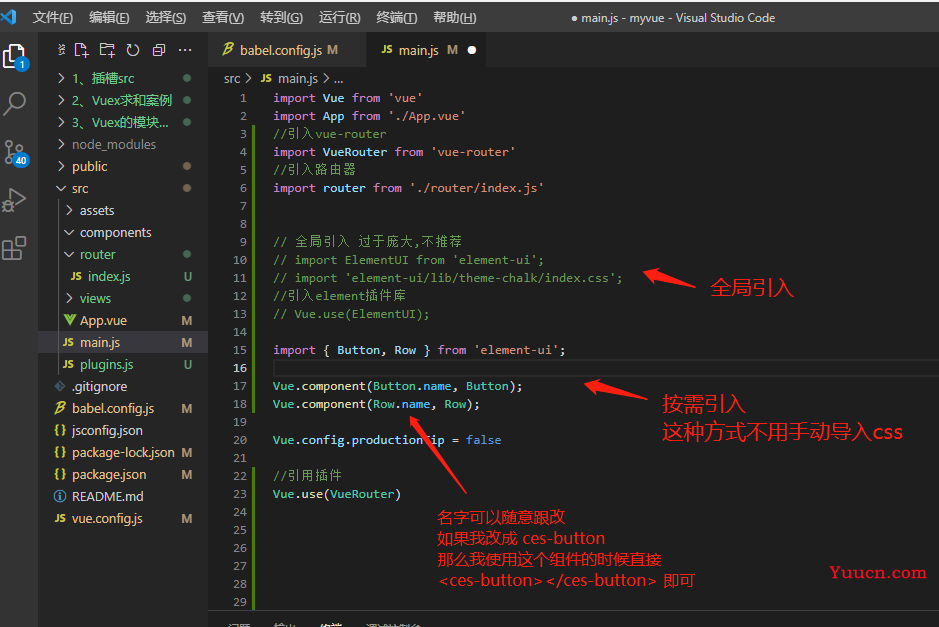
Task: Click breadcrumb ellipsis symbol segment
Action: (x=338, y=79)
